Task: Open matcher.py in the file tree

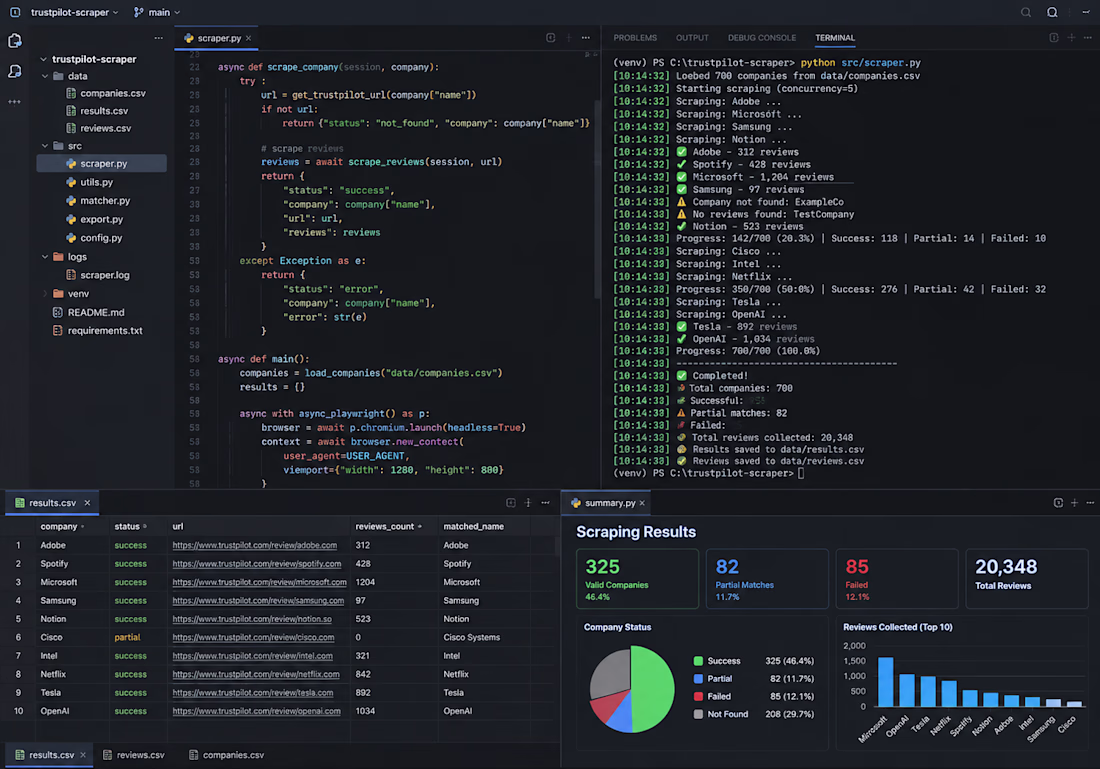Action: 98,201
